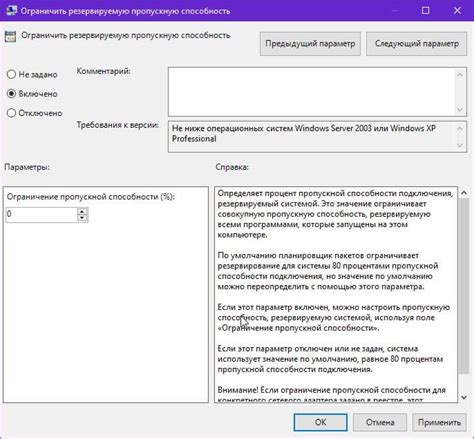This screenshot has width=474, height=439.
Task: Click the 'Требования к версии:' label
Action: click(118, 125)
